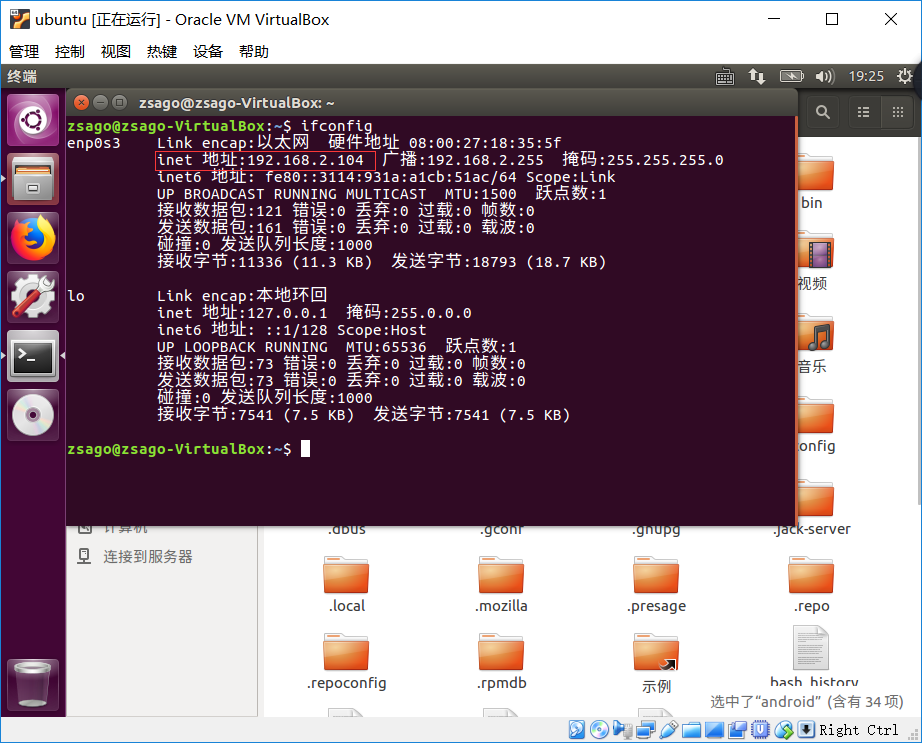922x743 pixels.
Task: Open the Files manager from the launcher
Action: point(33,179)
